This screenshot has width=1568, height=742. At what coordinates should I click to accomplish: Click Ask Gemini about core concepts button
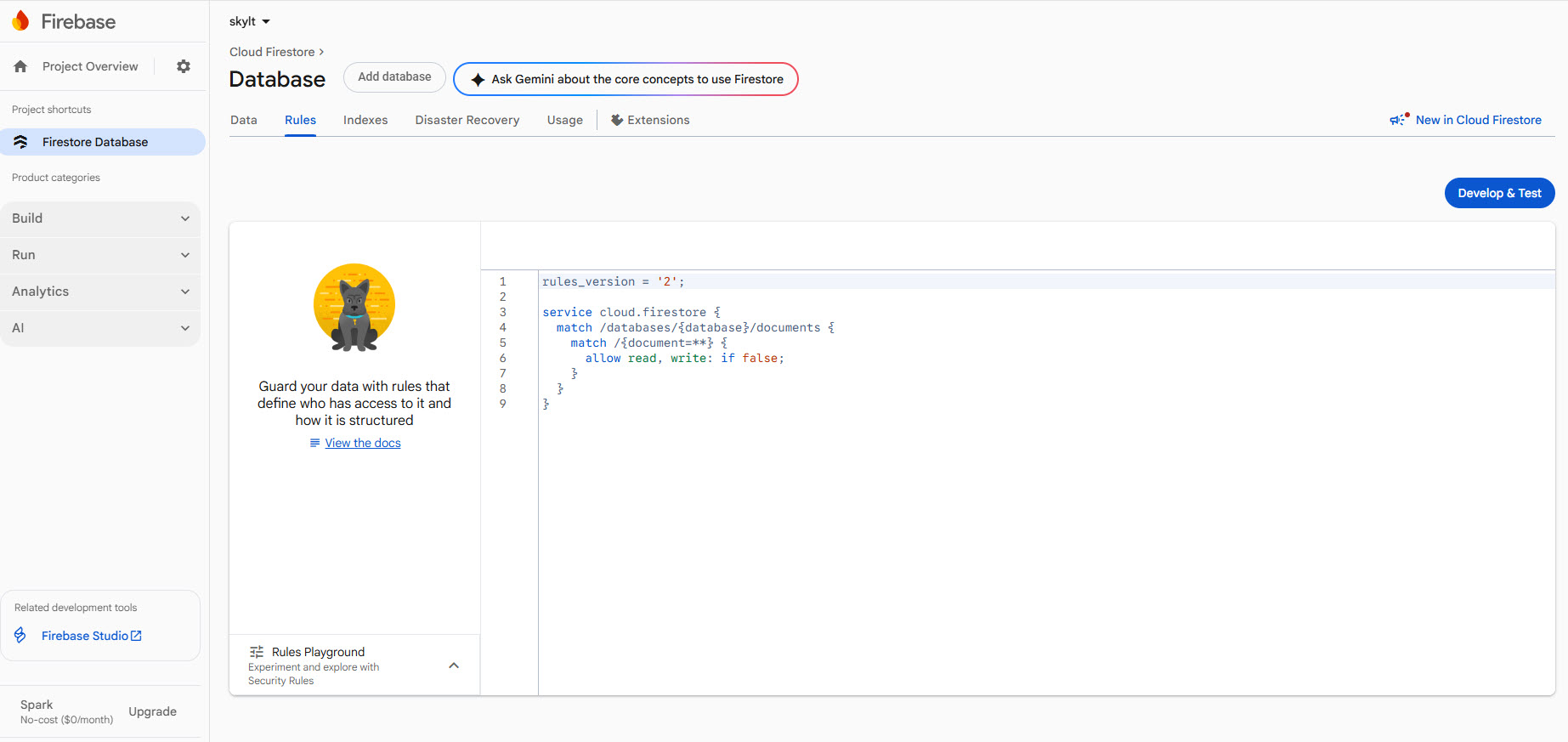click(x=626, y=79)
